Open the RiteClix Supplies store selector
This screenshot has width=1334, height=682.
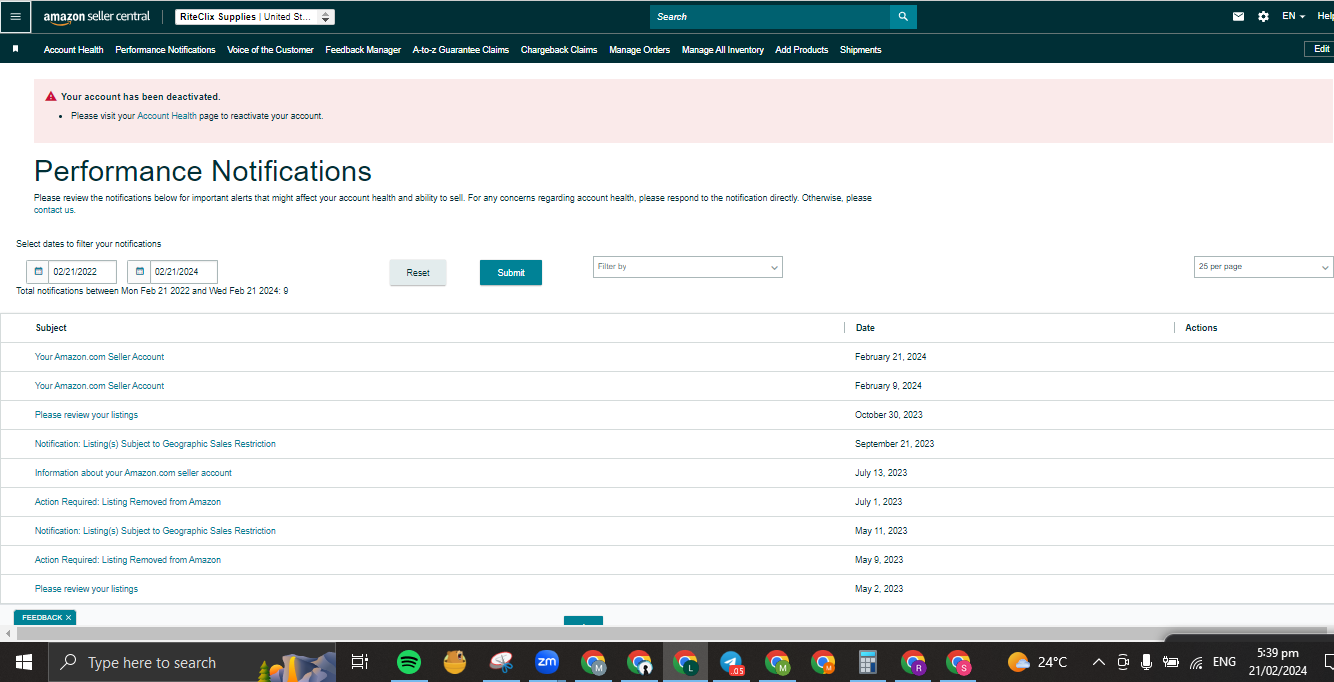tap(255, 17)
